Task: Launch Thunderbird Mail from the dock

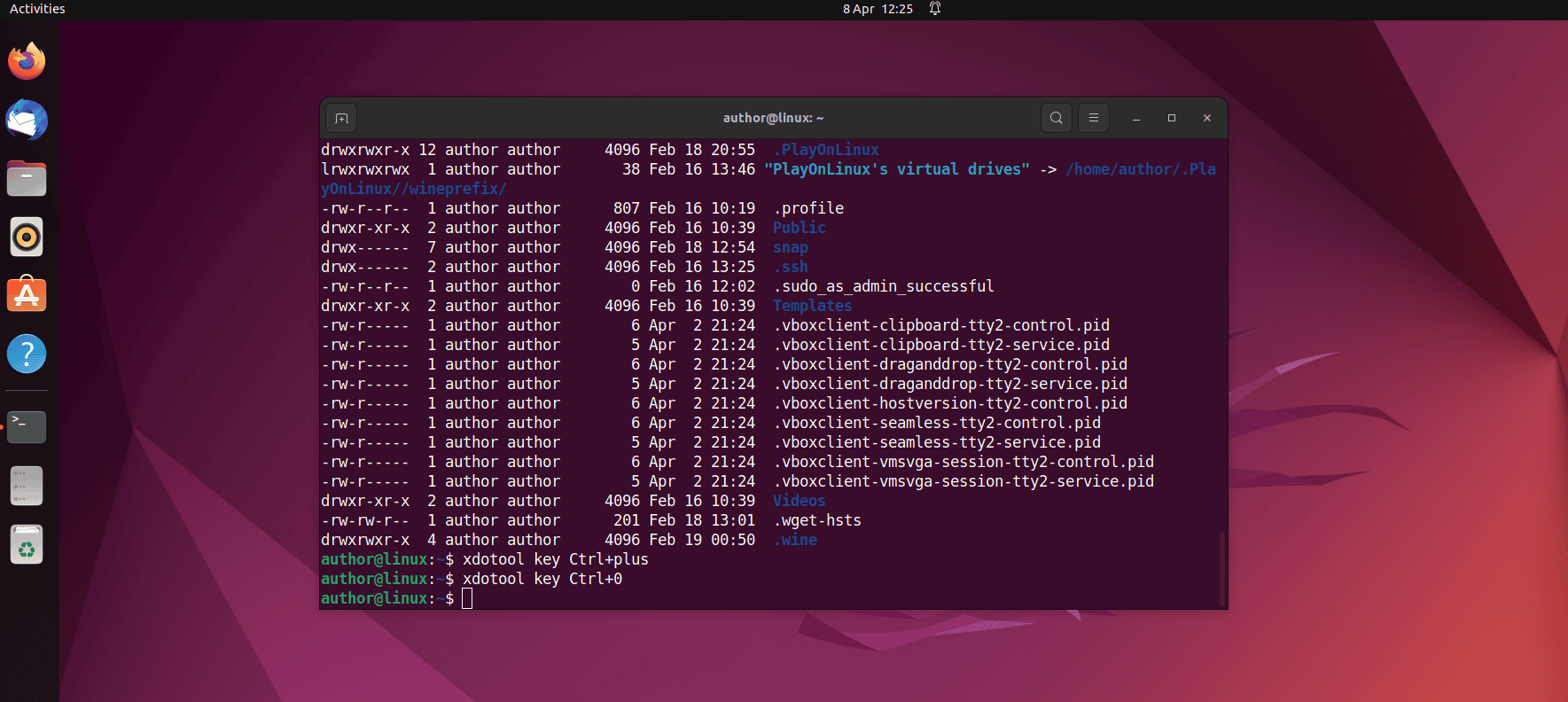Action: click(x=27, y=120)
